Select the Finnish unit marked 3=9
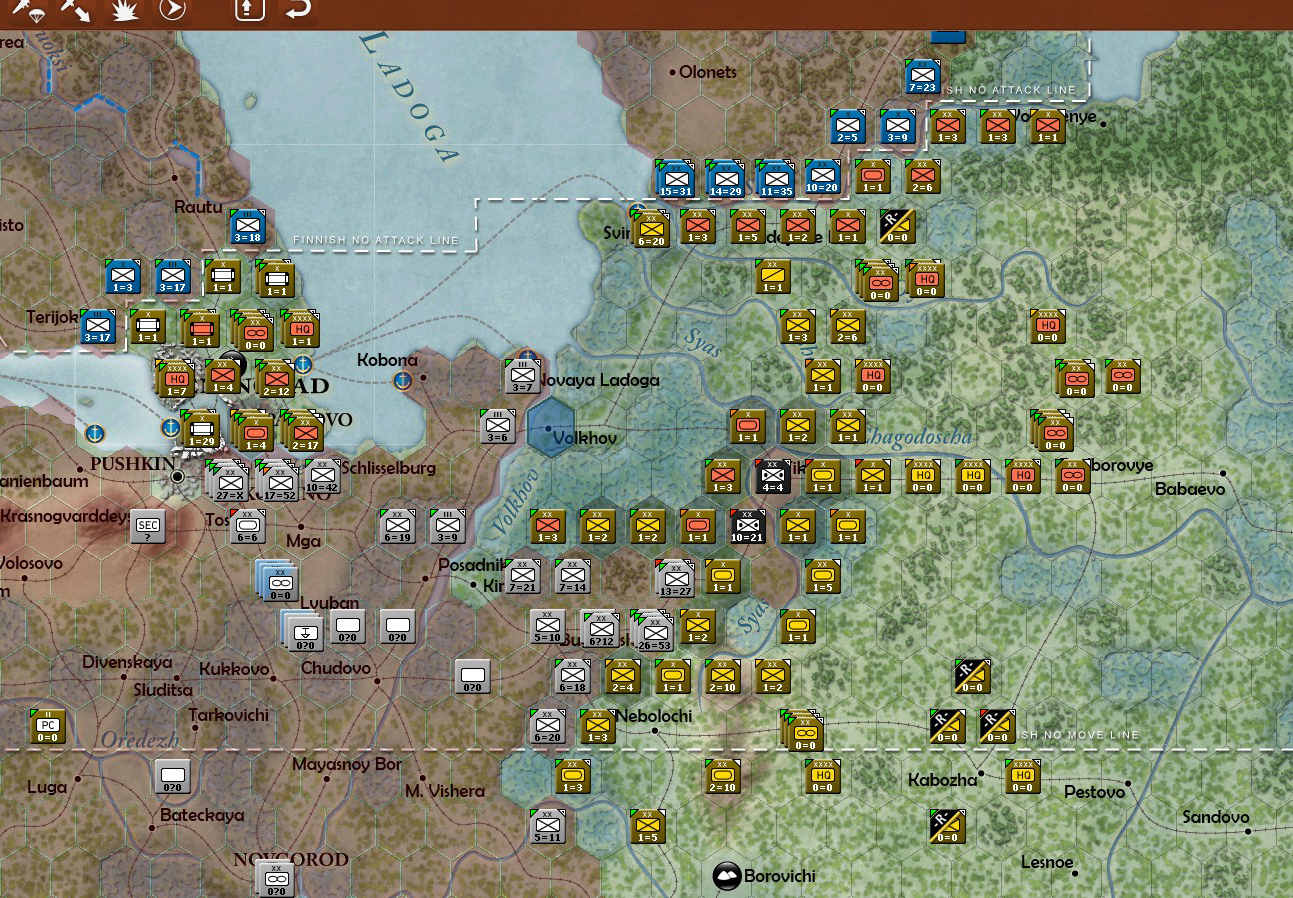 898,127
